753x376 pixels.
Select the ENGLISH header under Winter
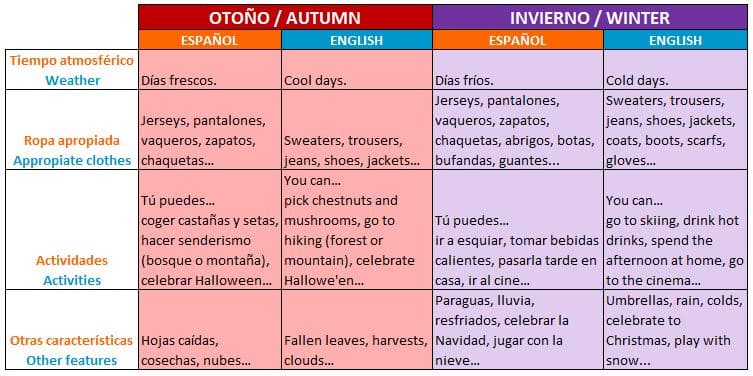676,40
